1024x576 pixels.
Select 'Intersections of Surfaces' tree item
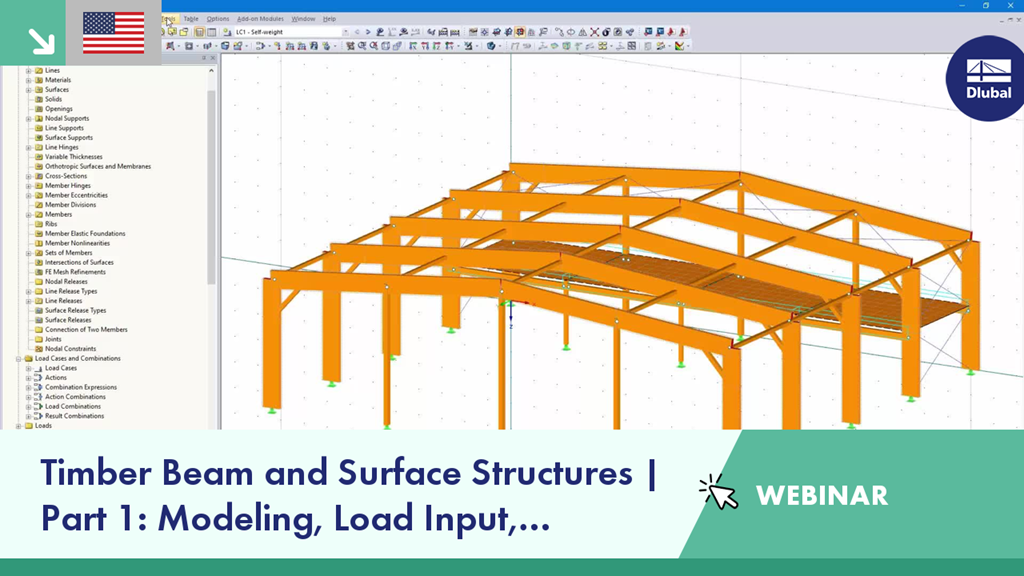(x=79, y=263)
